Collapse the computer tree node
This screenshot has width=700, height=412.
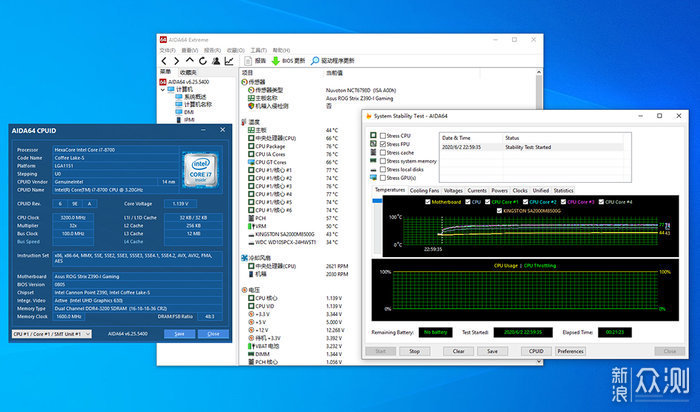[x=162, y=90]
